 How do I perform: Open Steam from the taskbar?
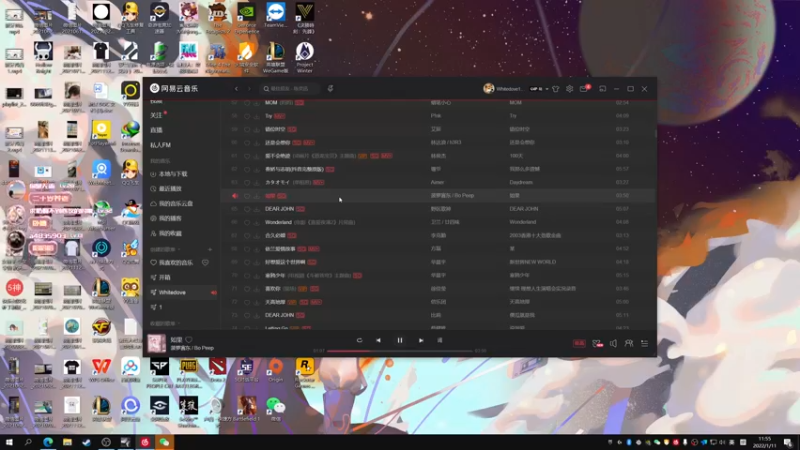[87, 442]
